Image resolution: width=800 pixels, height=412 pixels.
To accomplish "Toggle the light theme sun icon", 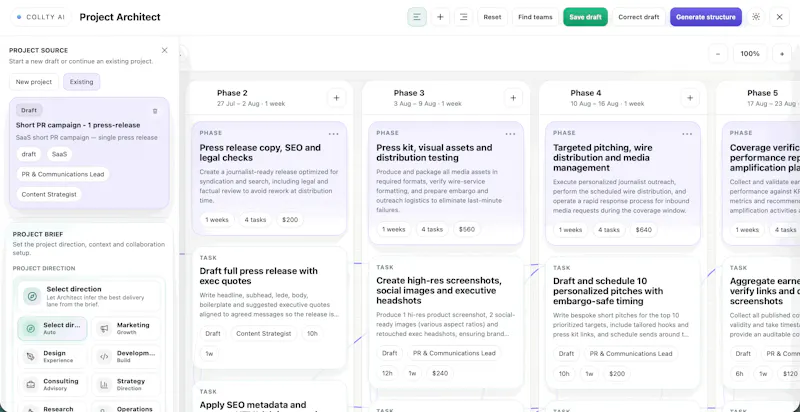I will [756, 17].
